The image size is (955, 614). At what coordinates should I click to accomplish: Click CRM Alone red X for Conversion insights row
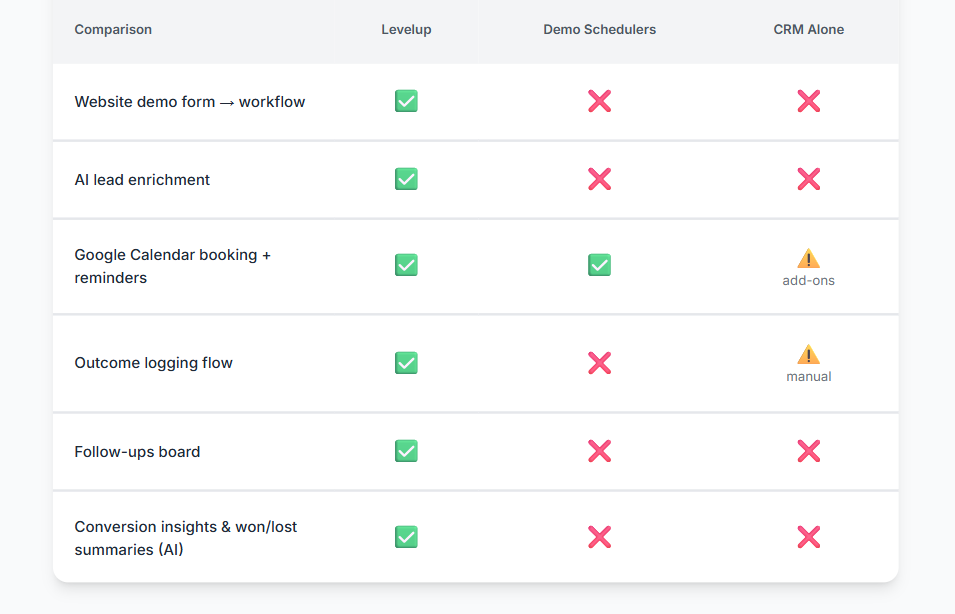tap(808, 537)
